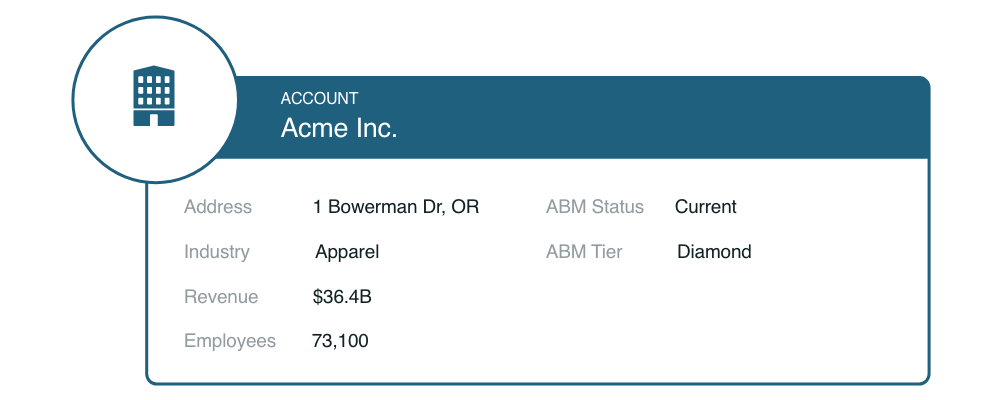Click the doorway of the building icon
Image resolution: width=1000 pixels, height=400 pixels.
154,119
